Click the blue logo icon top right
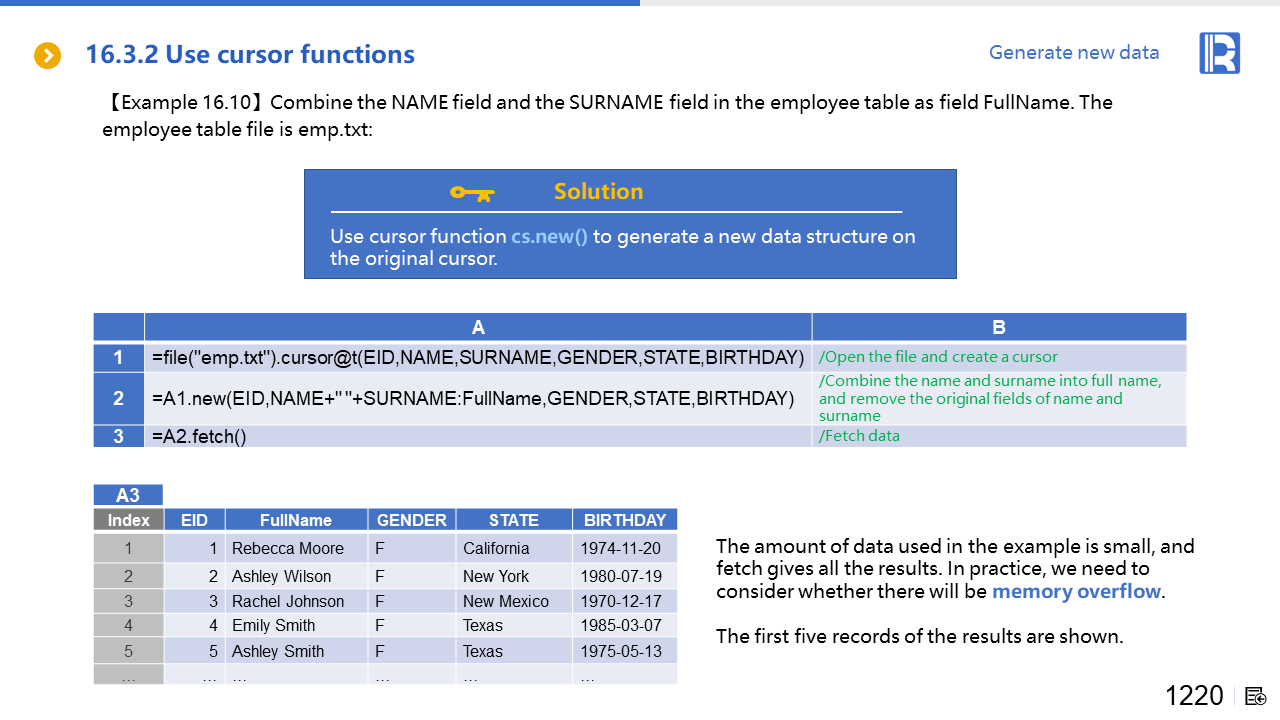Screen dimensions: 1280x720 pyautogui.click(x=1219, y=53)
